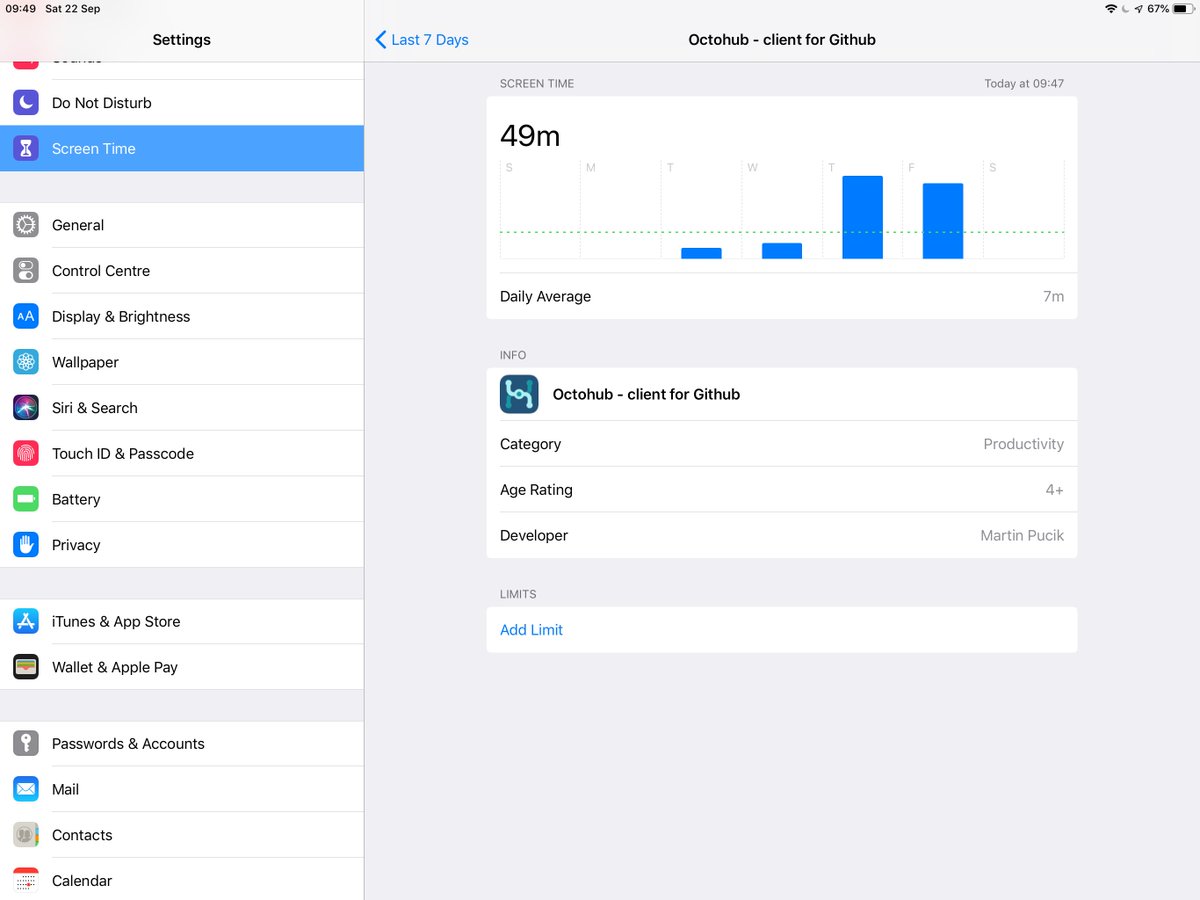Open Siri & Search settings
The image size is (1200, 900).
coord(182,408)
